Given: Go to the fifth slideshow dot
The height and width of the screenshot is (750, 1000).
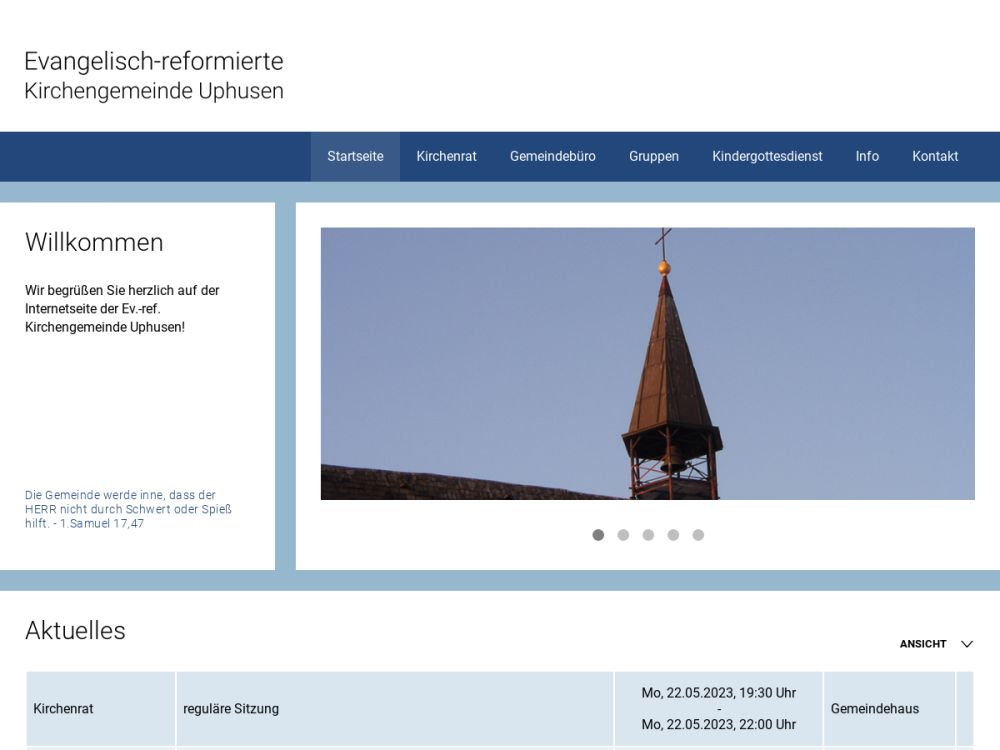Looking at the screenshot, I should tap(698, 535).
